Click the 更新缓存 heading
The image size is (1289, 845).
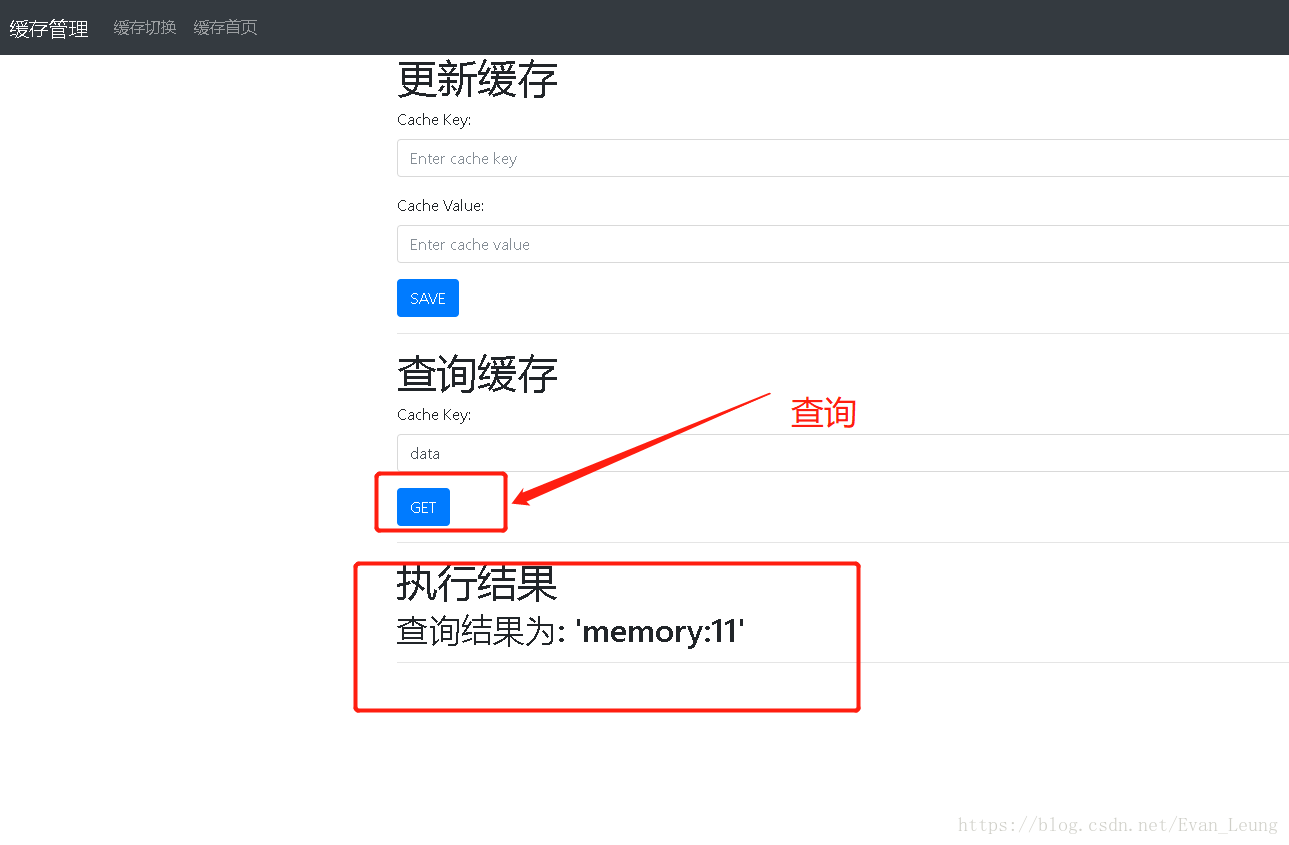click(x=477, y=80)
